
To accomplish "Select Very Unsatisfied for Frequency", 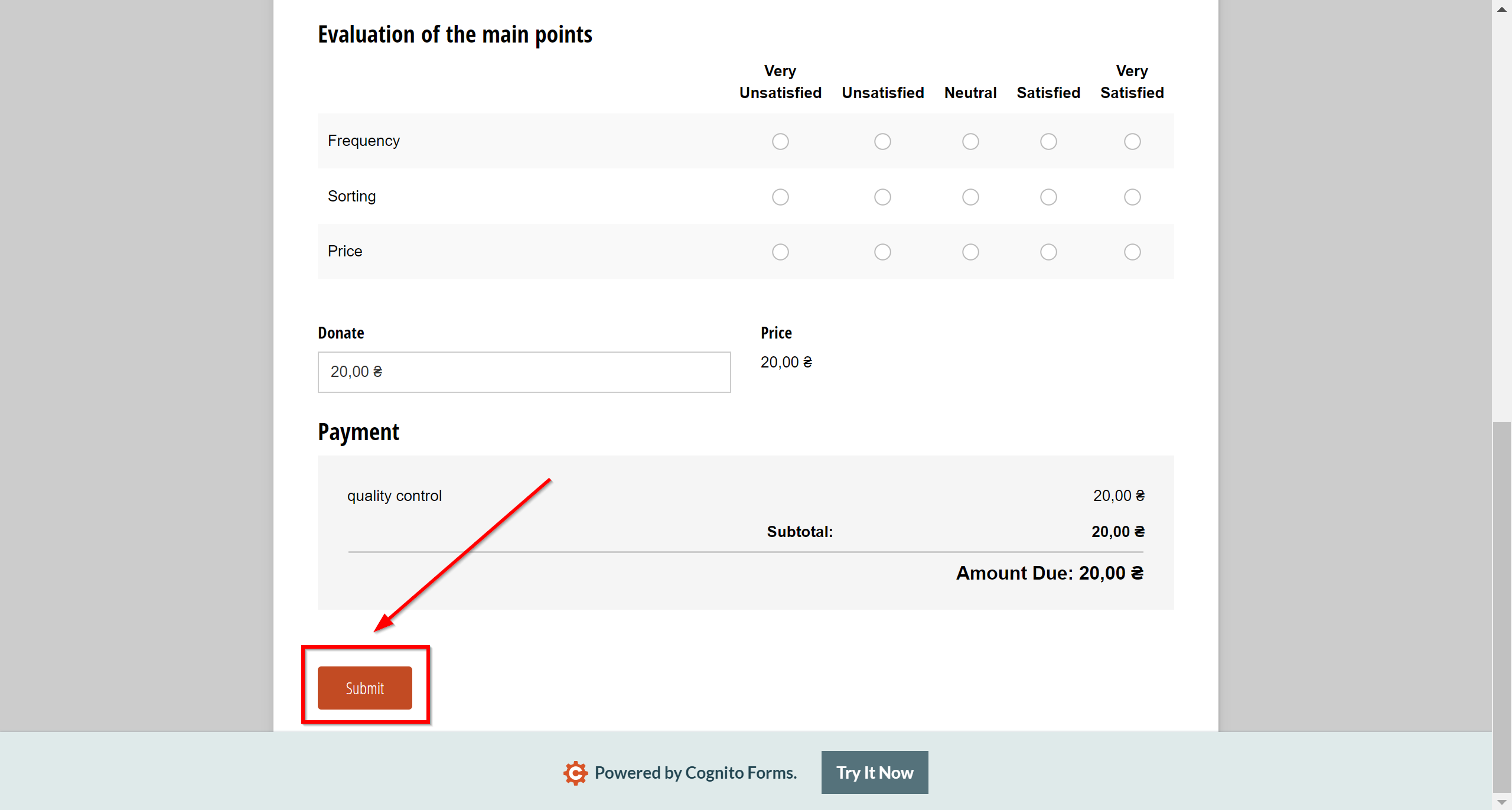I will [x=780, y=141].
